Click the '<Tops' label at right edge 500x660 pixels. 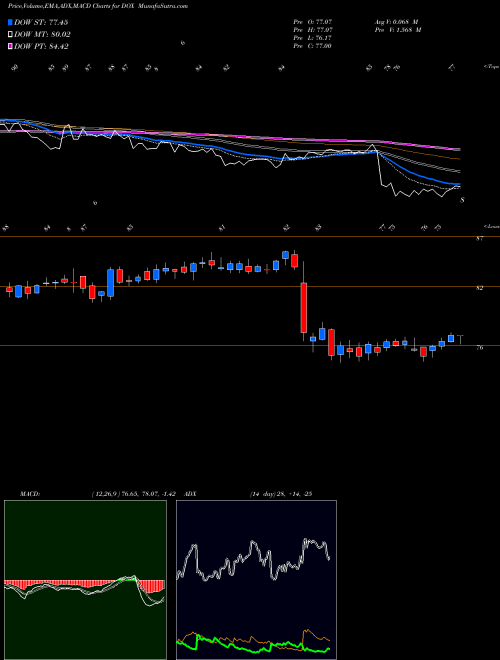pyautogui.click(x=491, y=67)
